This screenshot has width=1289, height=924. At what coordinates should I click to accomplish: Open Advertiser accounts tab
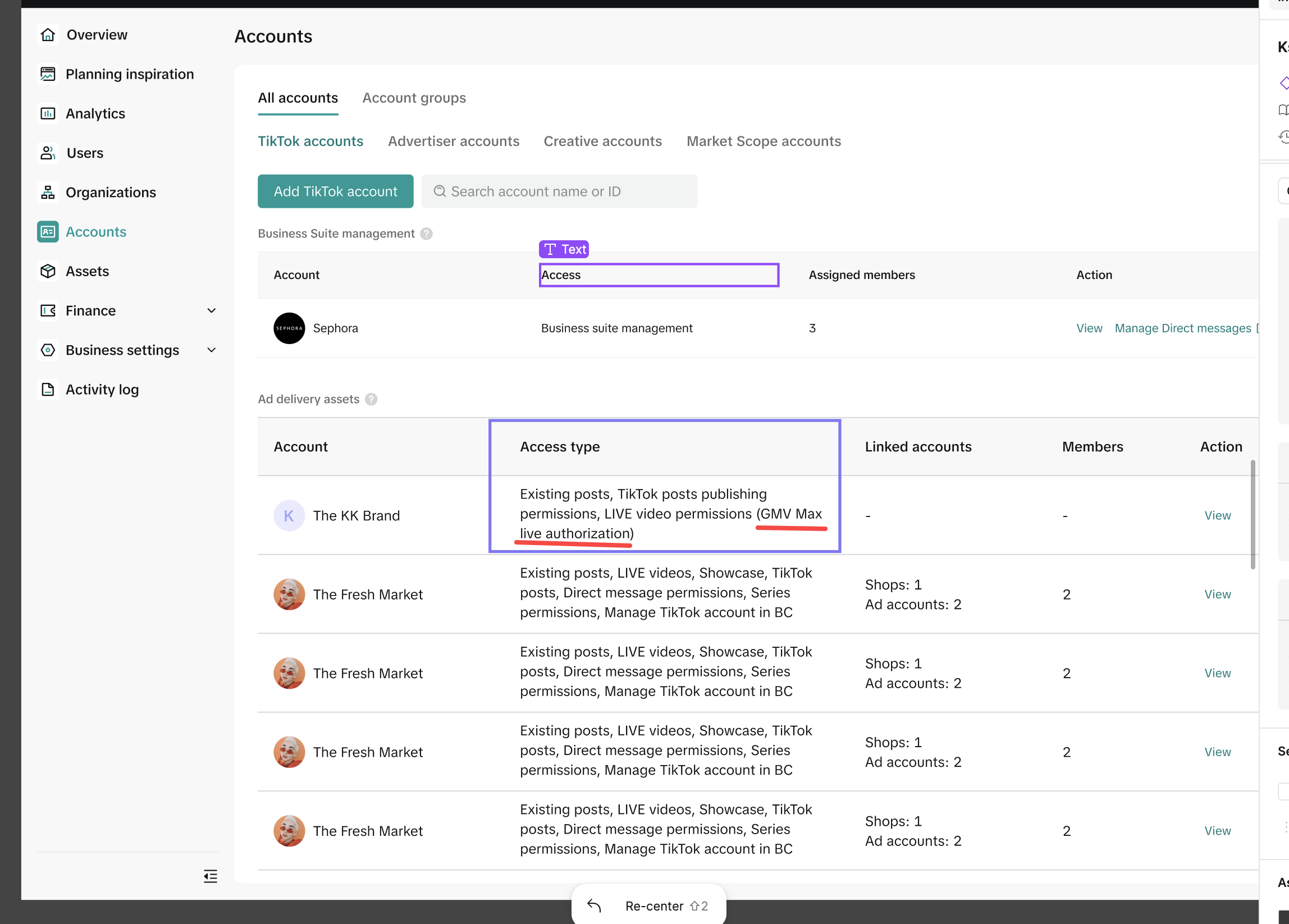coord(453,141)
